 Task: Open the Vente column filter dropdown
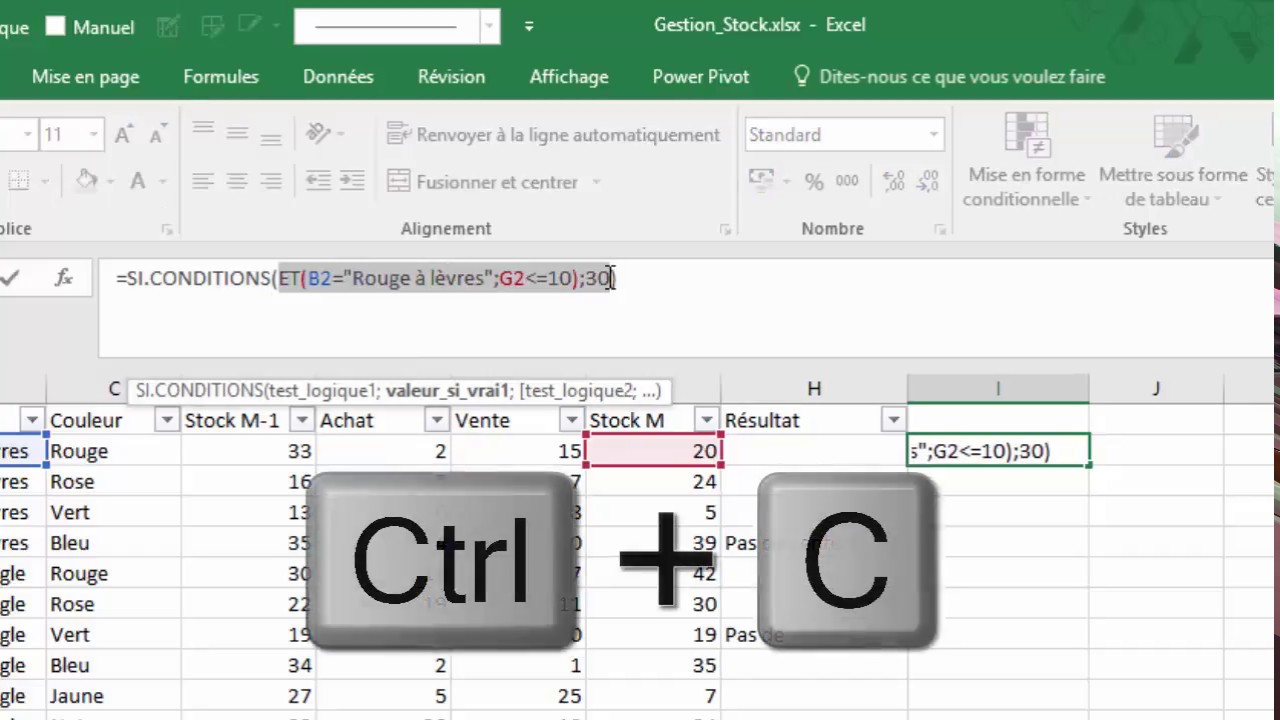(572, 421)
